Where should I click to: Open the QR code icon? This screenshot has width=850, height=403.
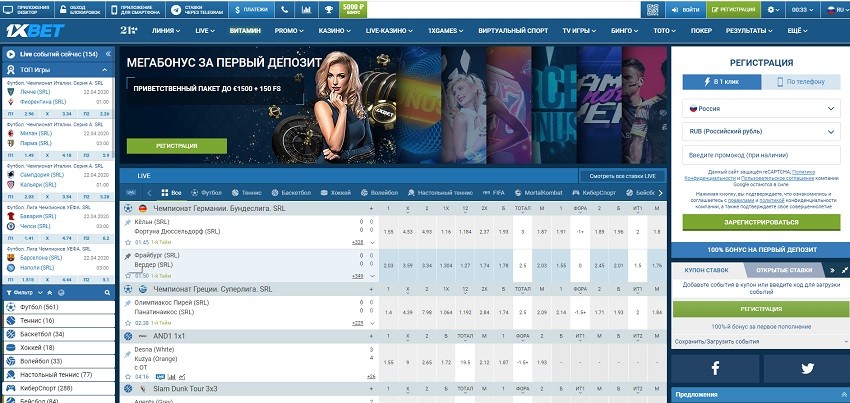[652, 9]
